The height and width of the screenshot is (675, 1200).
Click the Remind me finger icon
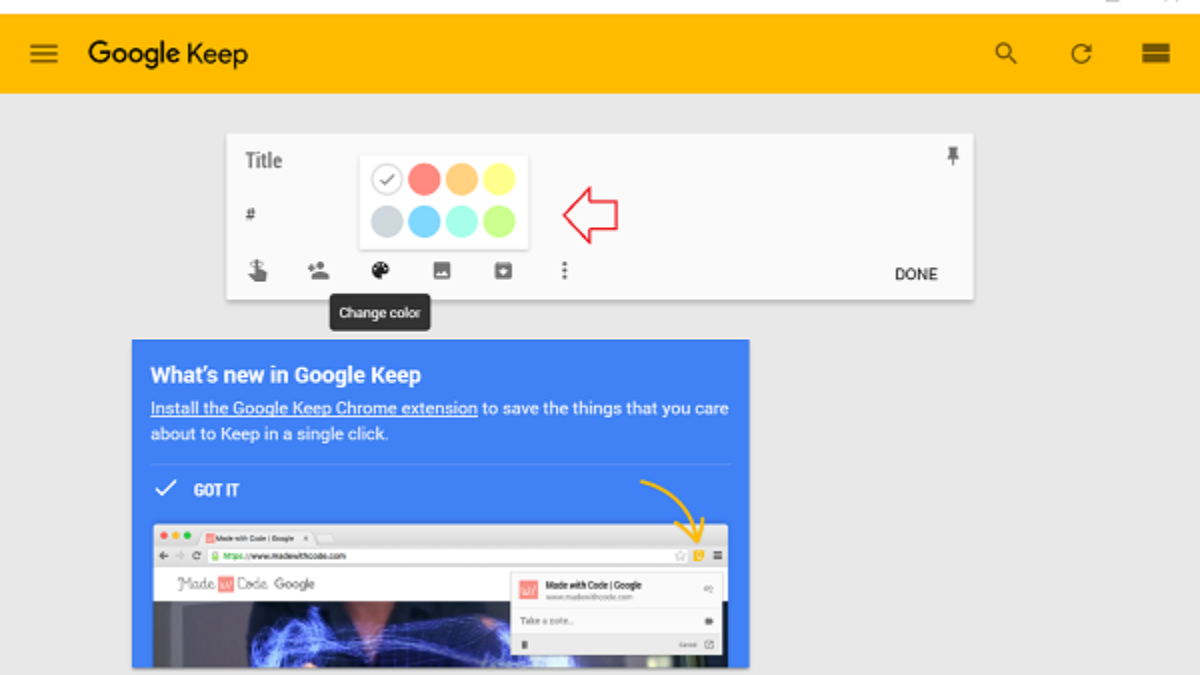pos(258,270)
